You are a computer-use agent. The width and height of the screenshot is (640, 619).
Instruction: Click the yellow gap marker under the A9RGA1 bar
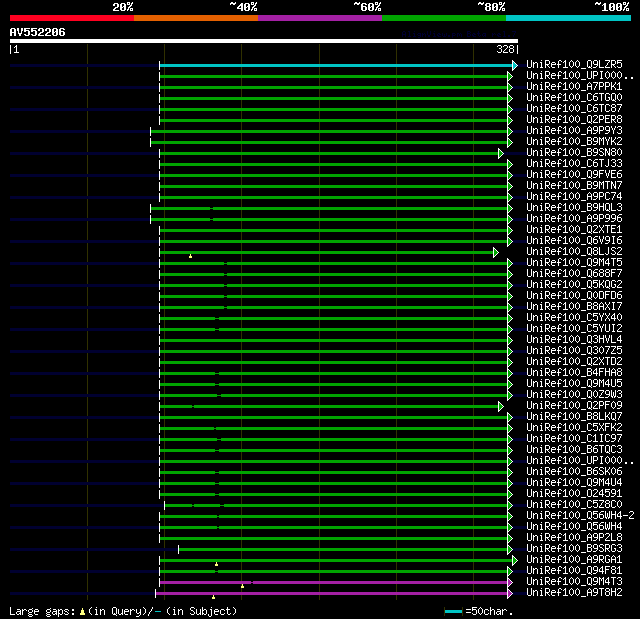[x=216, y=564]
